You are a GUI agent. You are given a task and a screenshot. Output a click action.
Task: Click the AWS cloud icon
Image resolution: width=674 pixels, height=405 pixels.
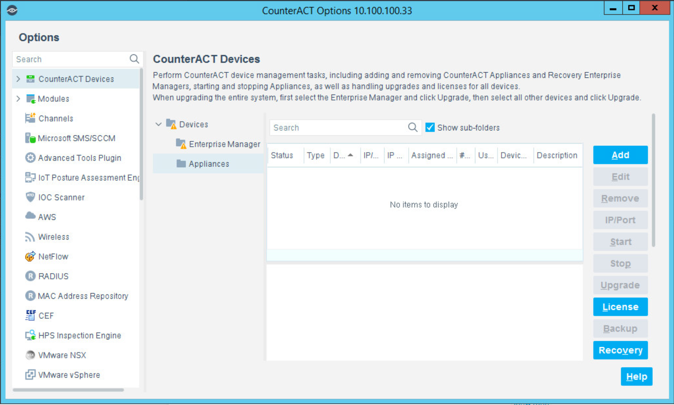(30, 216)
